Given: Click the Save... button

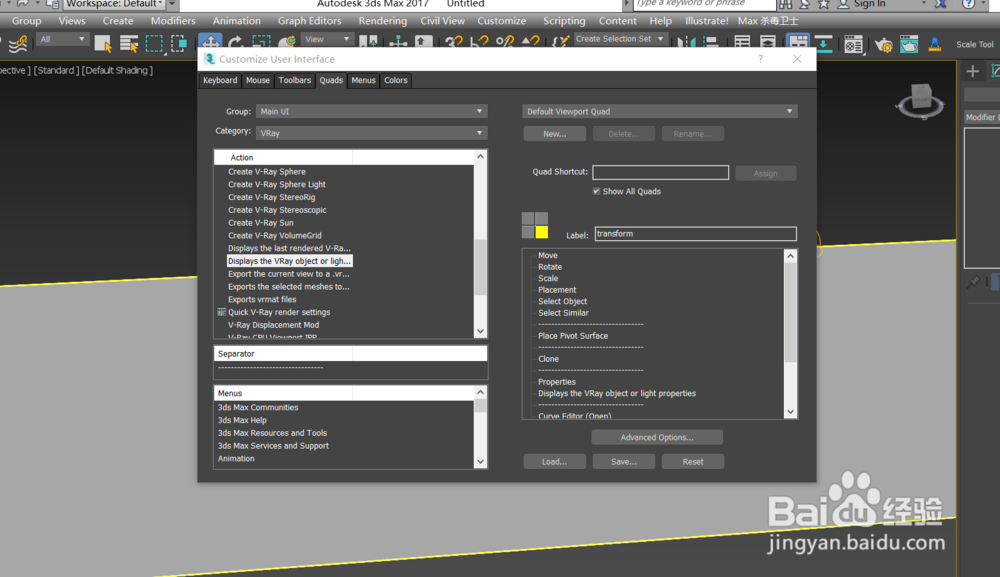Looking at the screenshot, I should coord(624,462).
